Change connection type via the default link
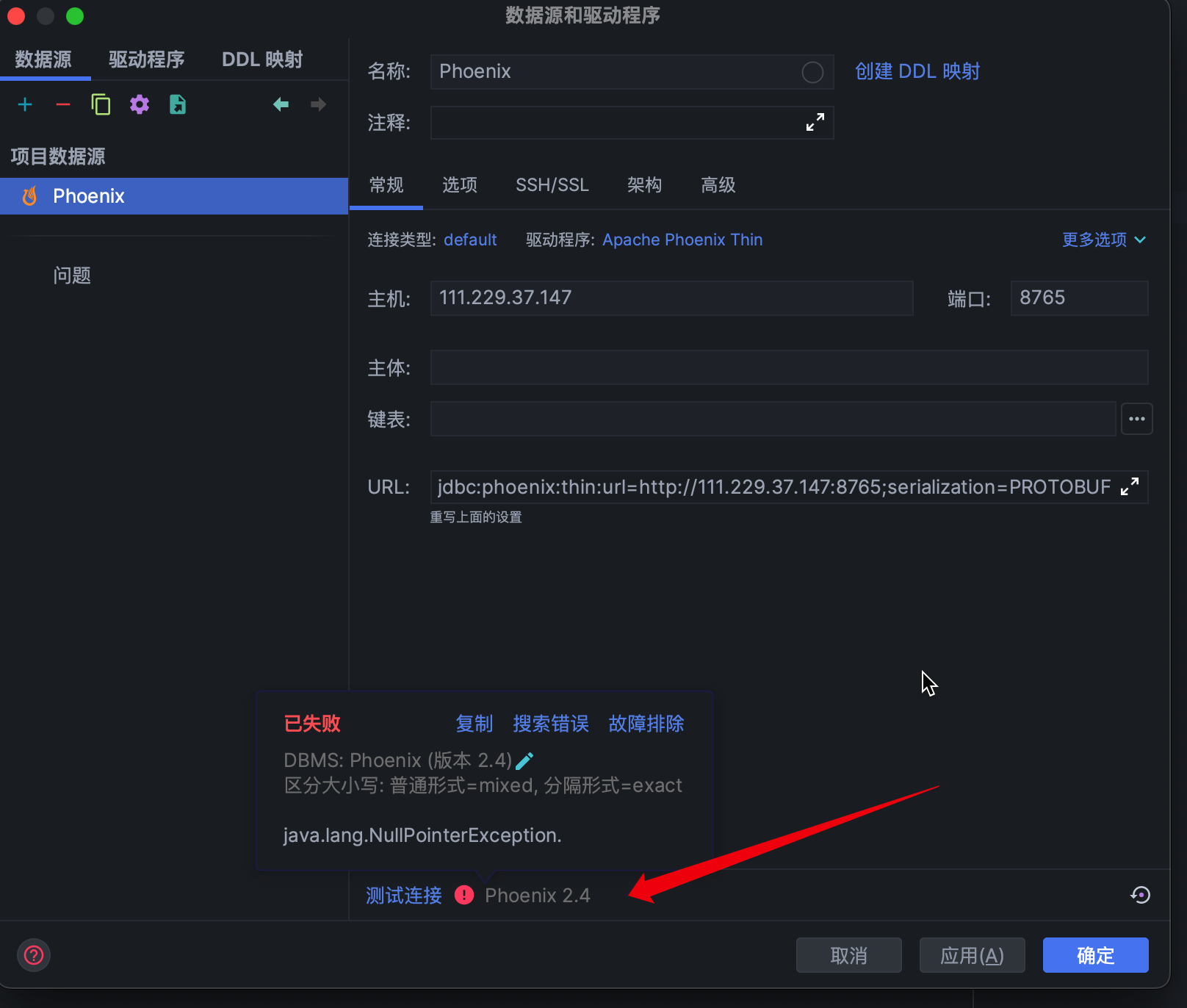The width and height of the screenshot is (1187, 1008). [x=470, y=240]
